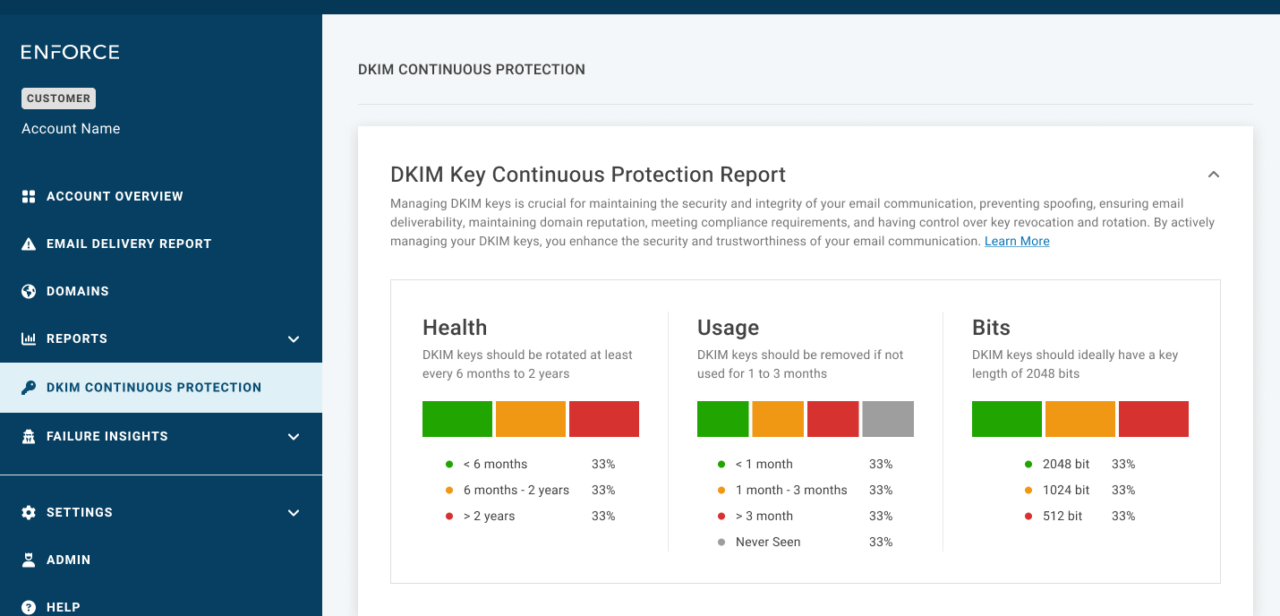This screenshot has height=616, width=1280.
Task: Open Email Delivery Report from the sidebar
Action: coord(129,243)
